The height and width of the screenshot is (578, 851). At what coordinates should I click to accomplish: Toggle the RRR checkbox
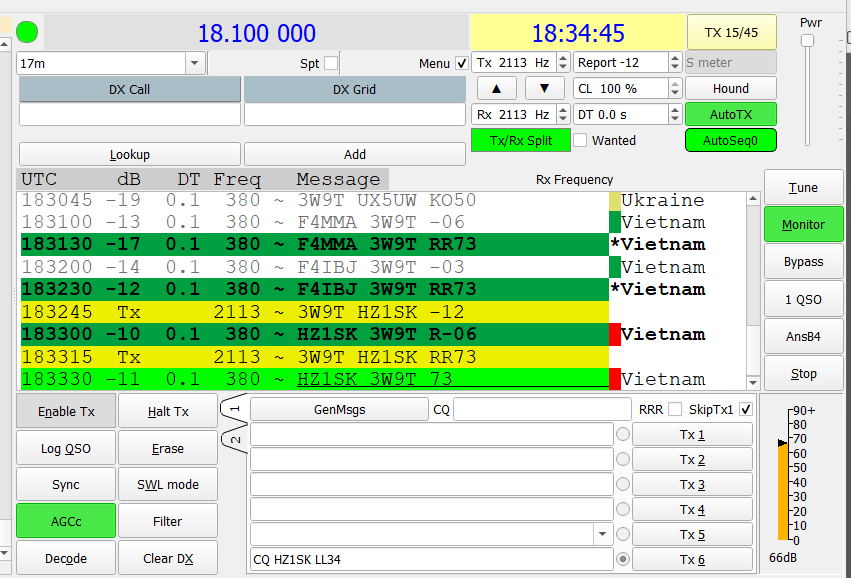[x=675, y=410]
